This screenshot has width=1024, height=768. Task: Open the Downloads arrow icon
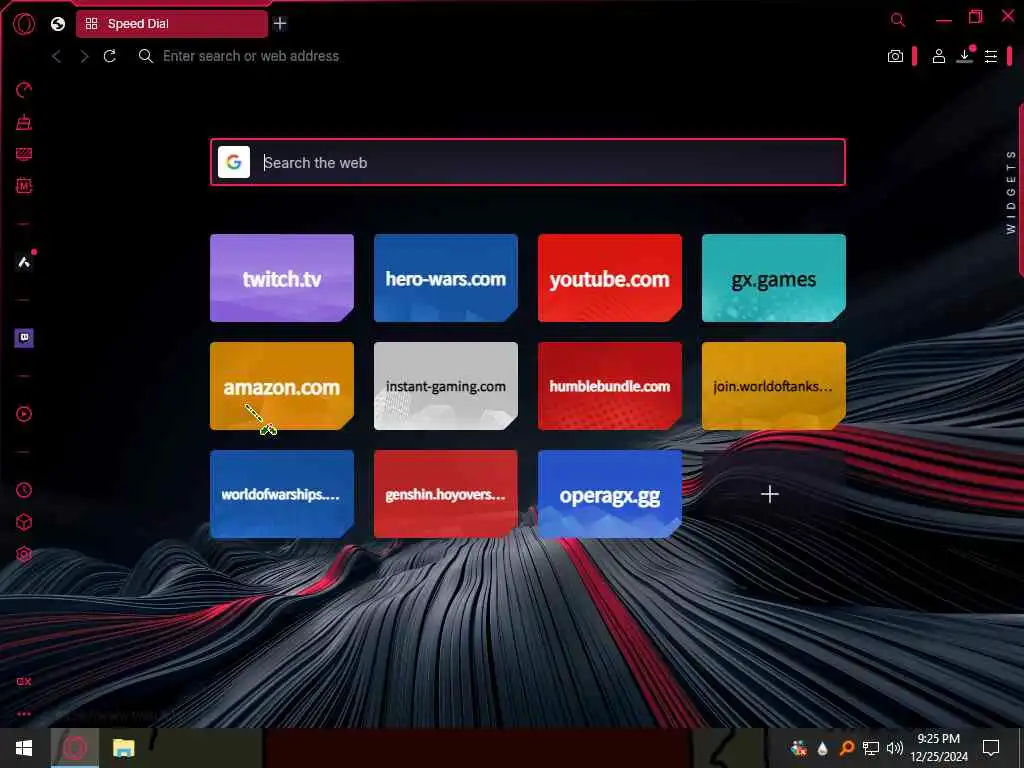tap(965, 56)
